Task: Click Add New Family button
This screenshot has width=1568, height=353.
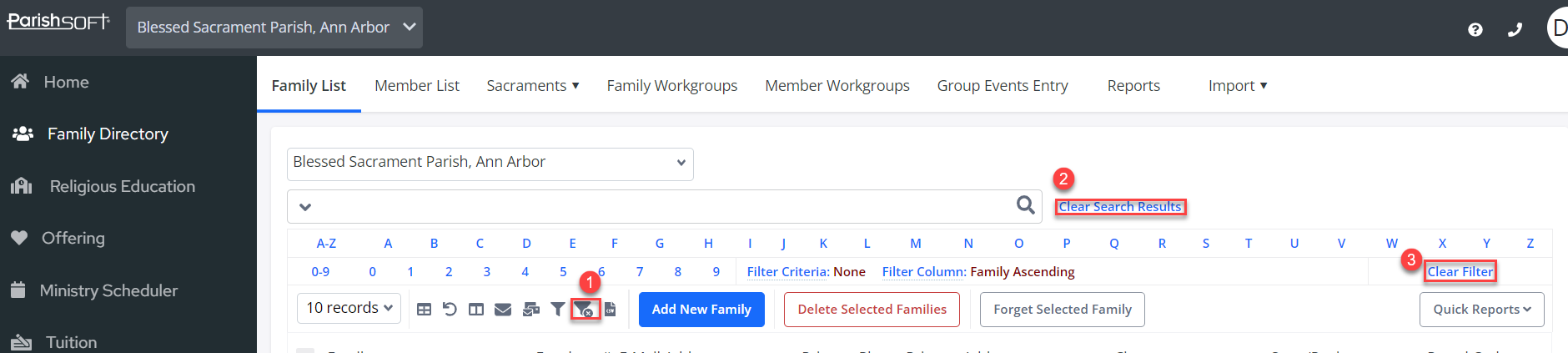Action: (701, 310)
